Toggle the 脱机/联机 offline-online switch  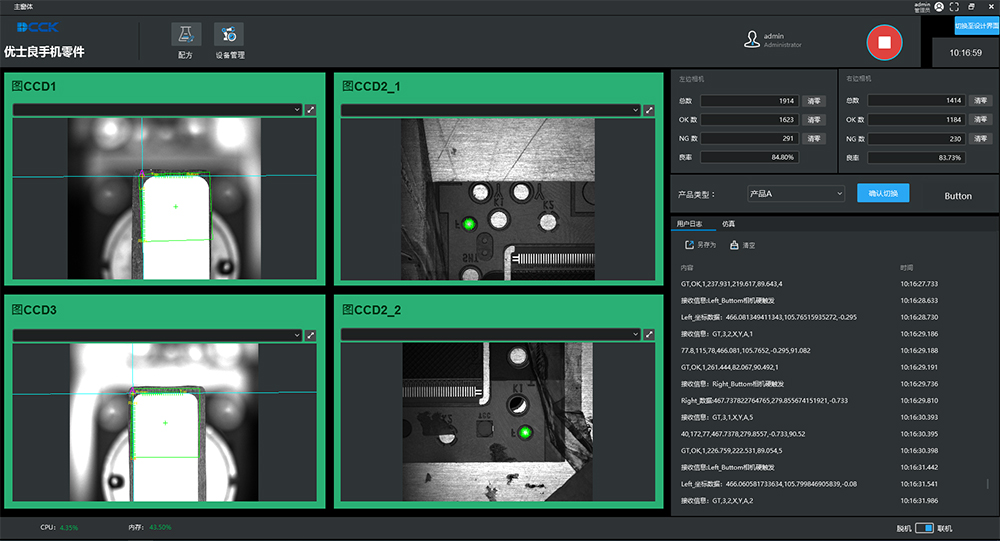tap(925, 528)
